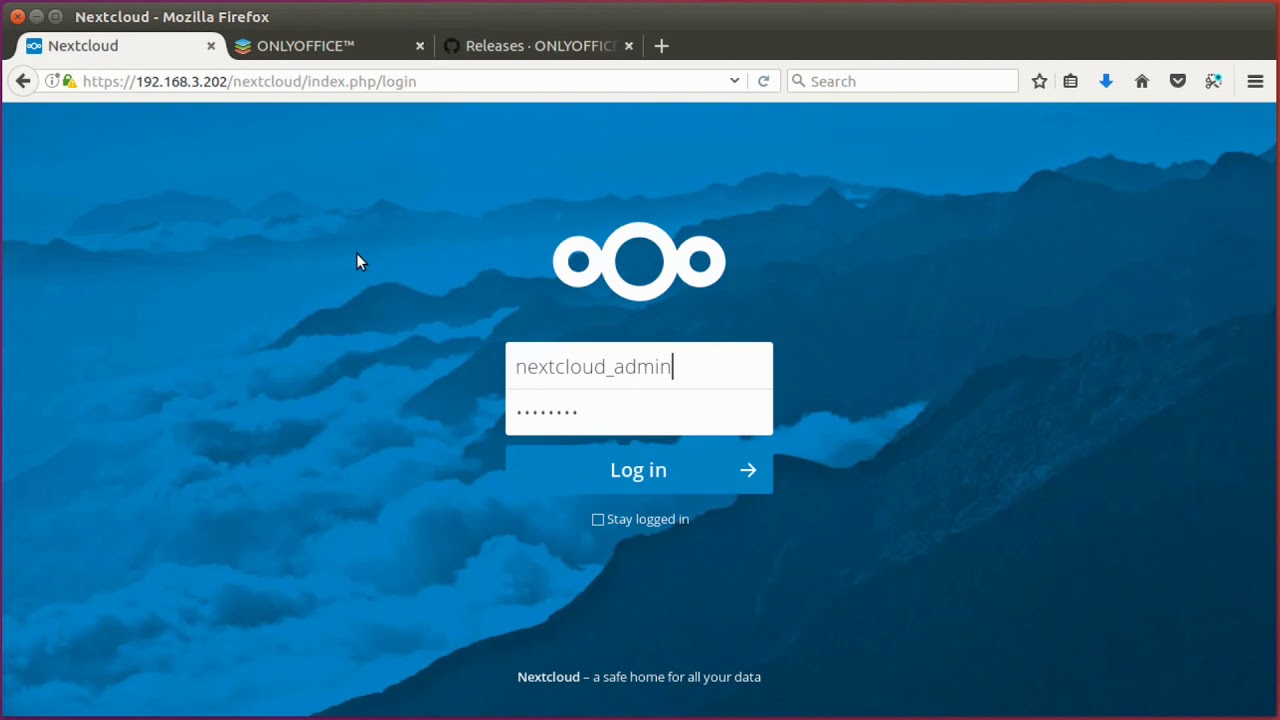
Task: Go back with the browser back arrow
Action: coord(23,81)
